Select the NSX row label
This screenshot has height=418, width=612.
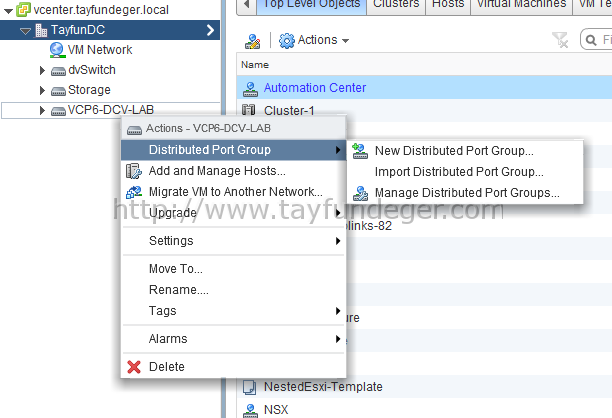276,410
